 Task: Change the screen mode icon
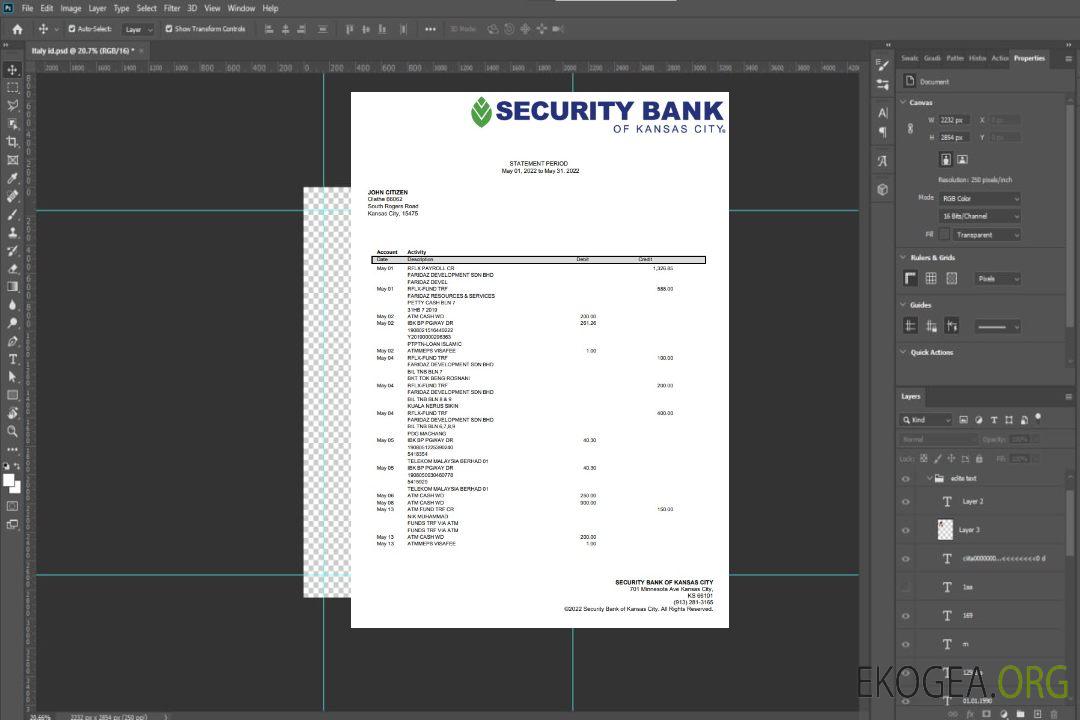(12, 524)
